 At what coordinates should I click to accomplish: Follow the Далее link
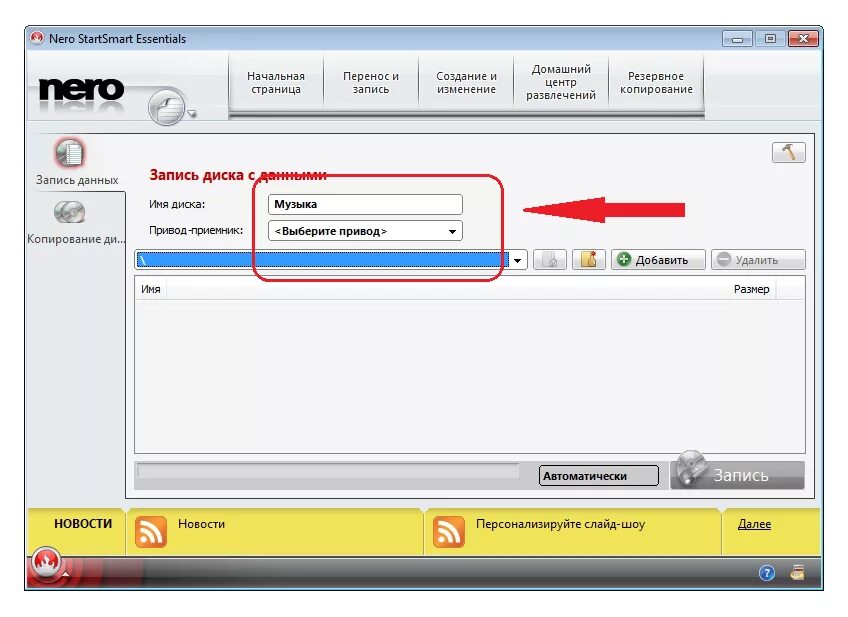pyautogui.click(x=754, y=524)
